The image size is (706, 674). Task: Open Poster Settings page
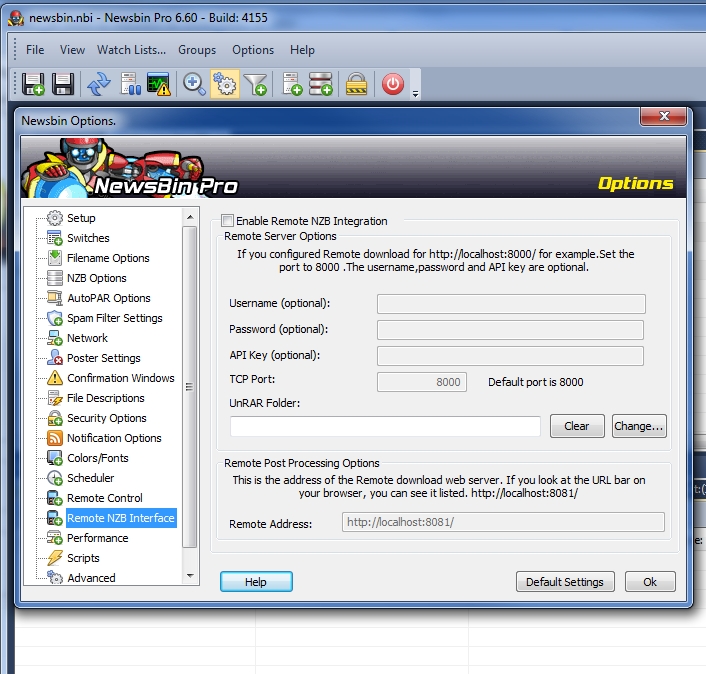click(x=104, y=358)
